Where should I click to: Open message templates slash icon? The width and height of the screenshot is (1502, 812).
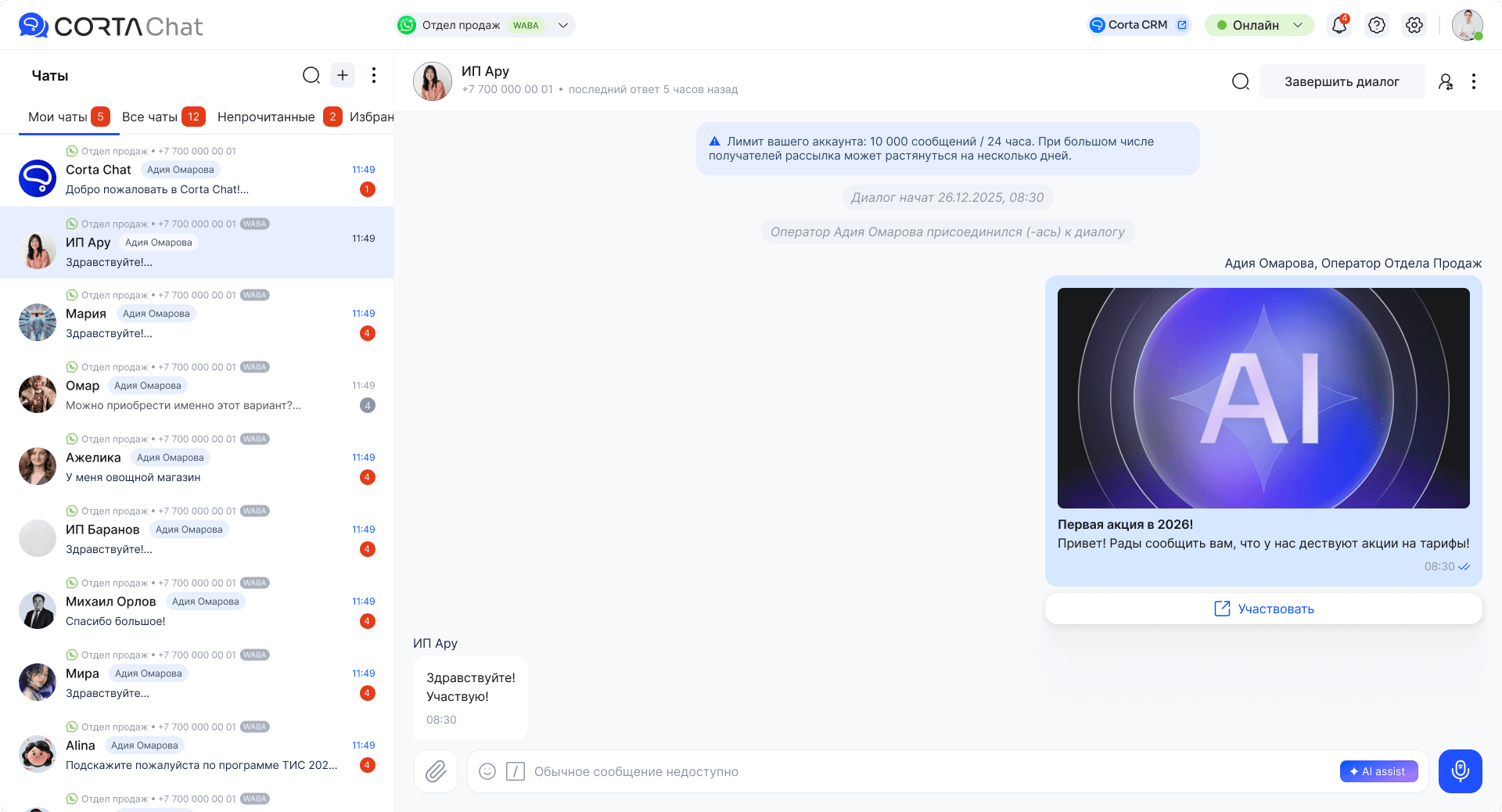516,771
